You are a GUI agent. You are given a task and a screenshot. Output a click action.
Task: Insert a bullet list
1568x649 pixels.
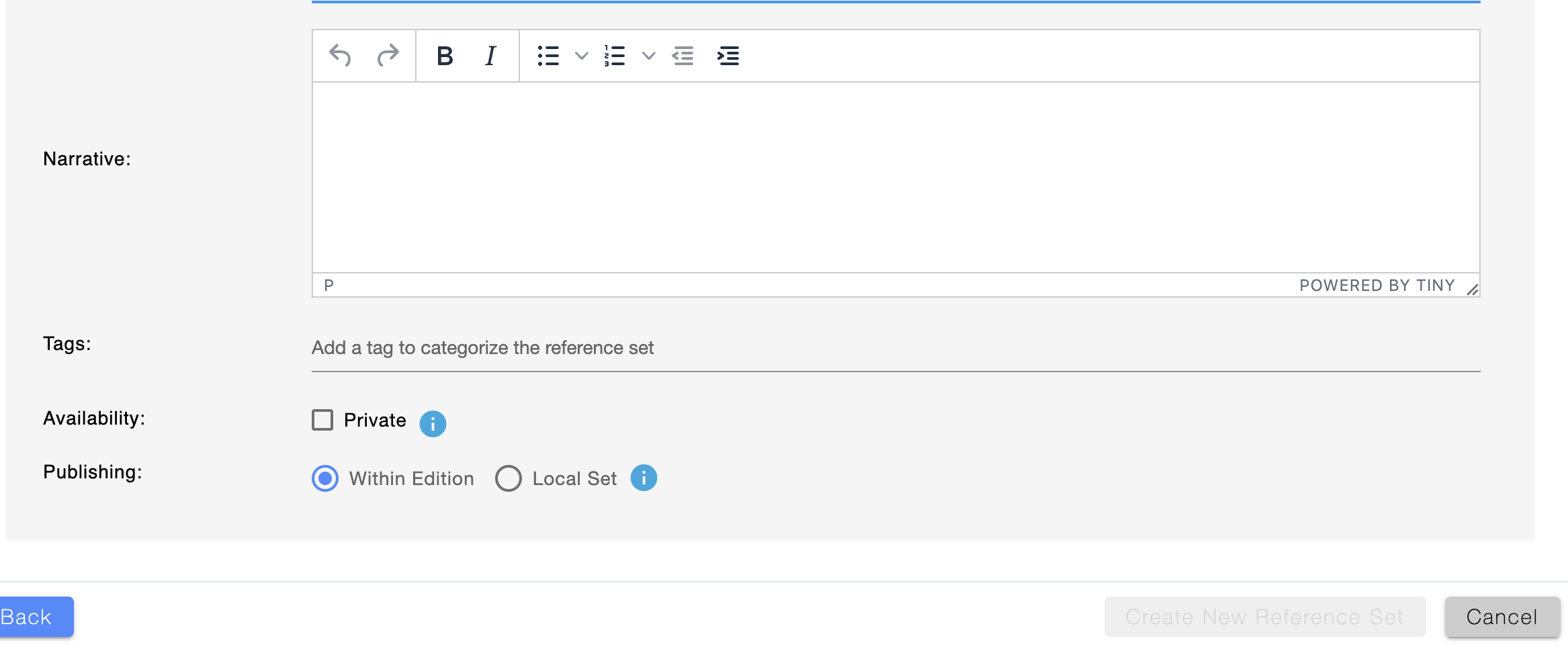548,56
